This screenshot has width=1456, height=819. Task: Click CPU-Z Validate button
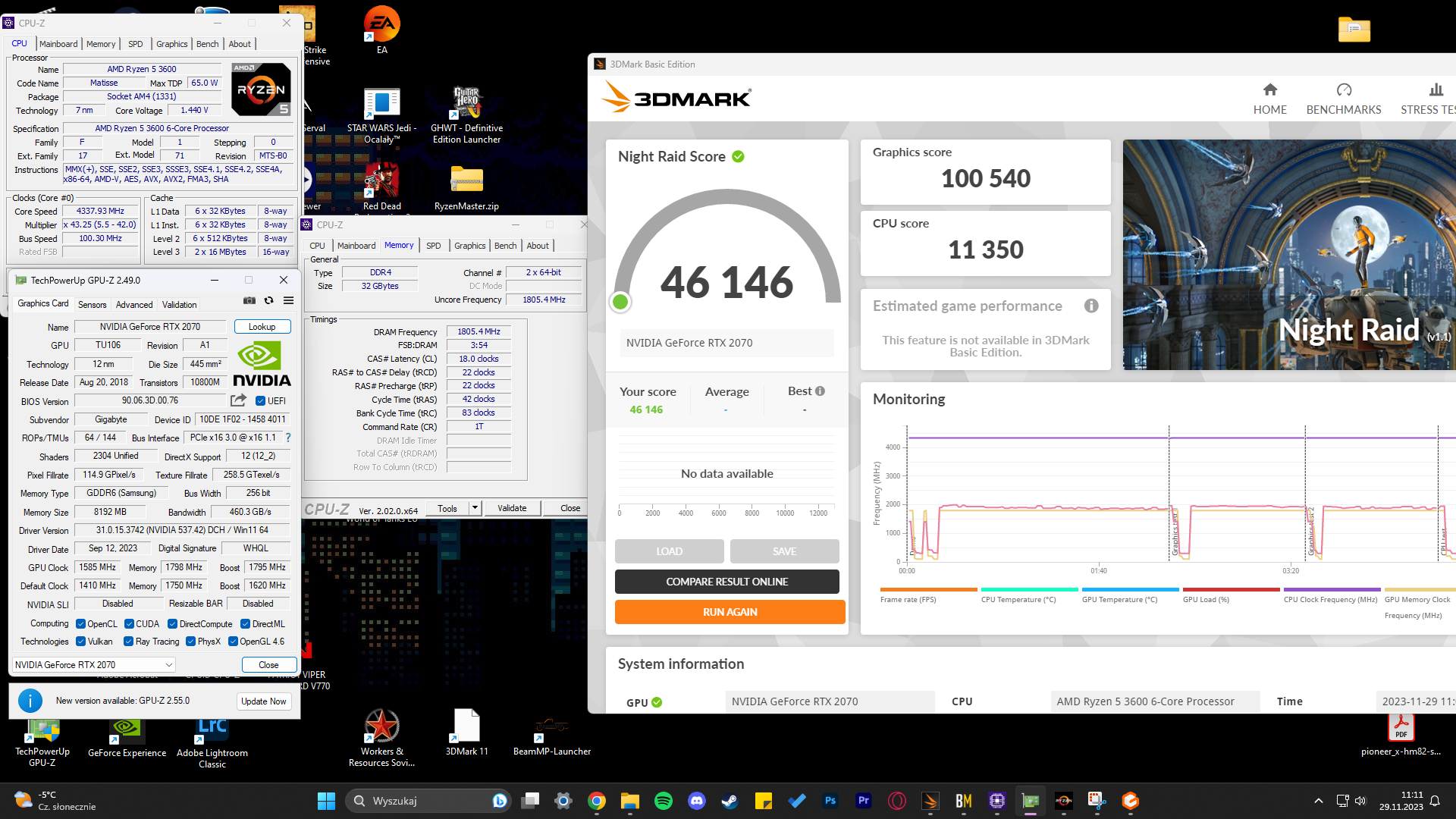point(512,508)
